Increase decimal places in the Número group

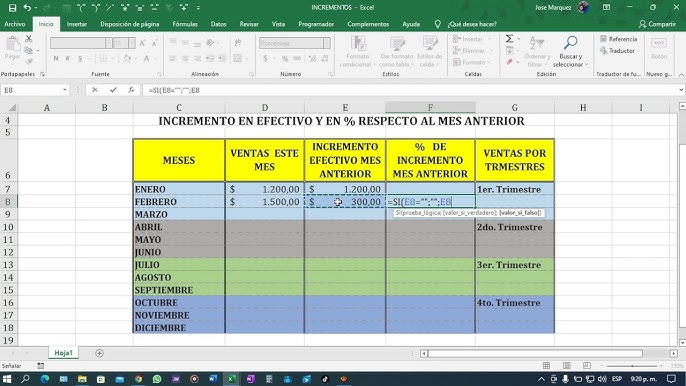(x=312, y=58)
